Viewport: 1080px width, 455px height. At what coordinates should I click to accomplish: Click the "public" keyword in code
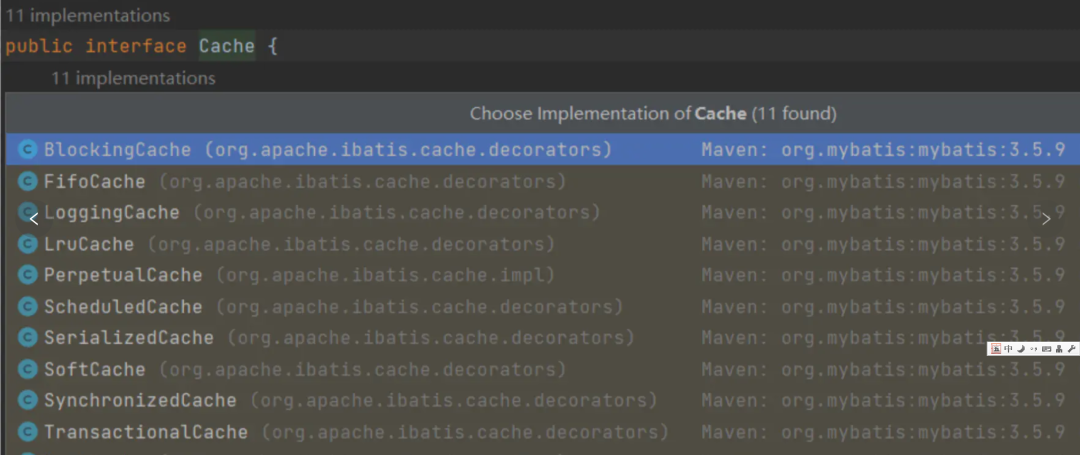point(39,46)
